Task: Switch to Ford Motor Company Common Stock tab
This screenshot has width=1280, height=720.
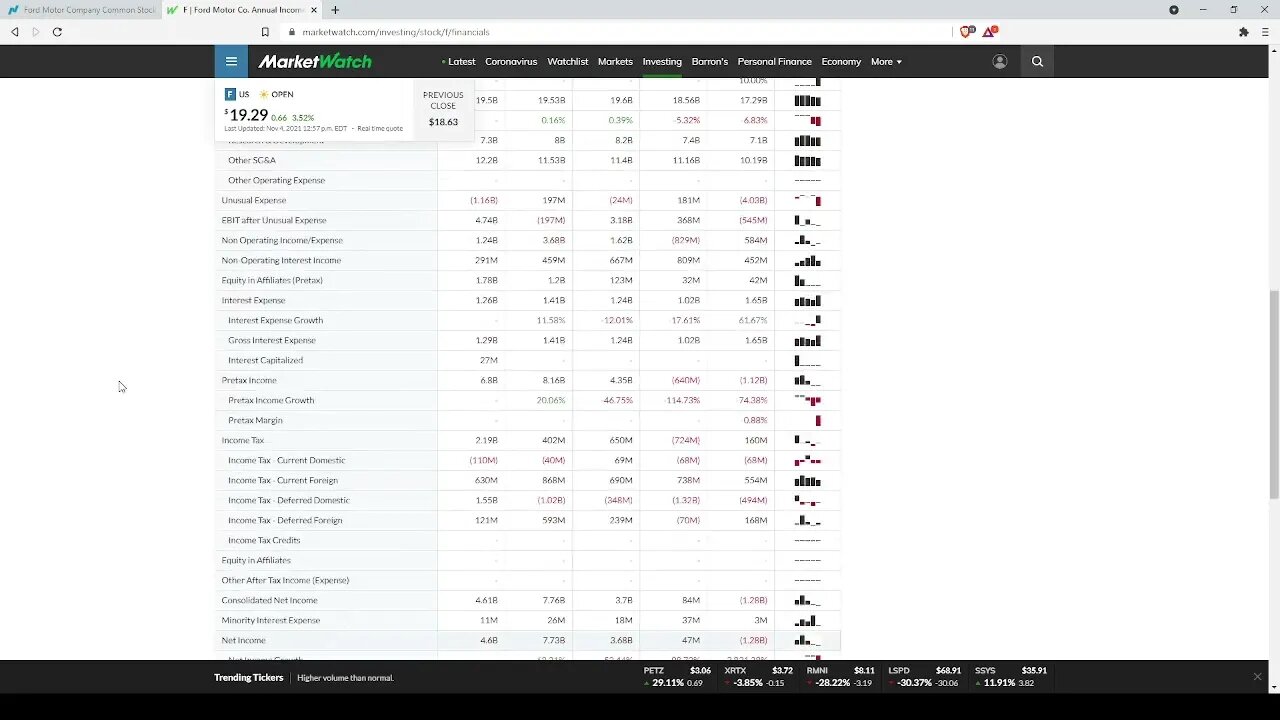Action: pos(81,10)
